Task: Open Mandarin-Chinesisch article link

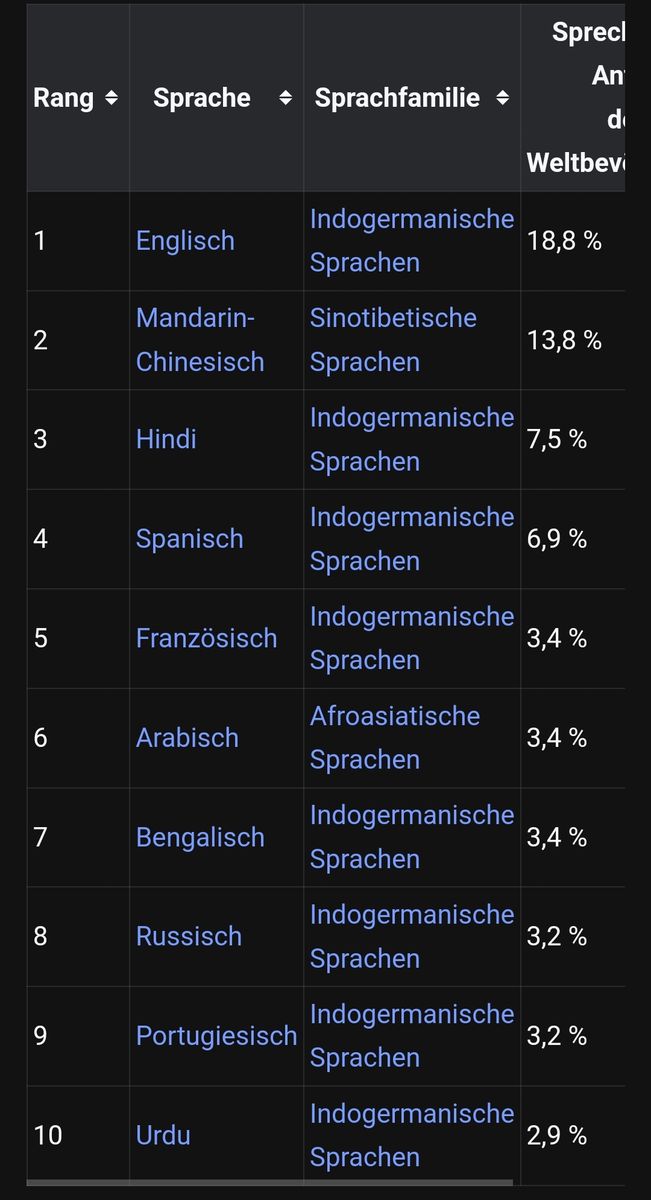Action: tap(200, 340)
